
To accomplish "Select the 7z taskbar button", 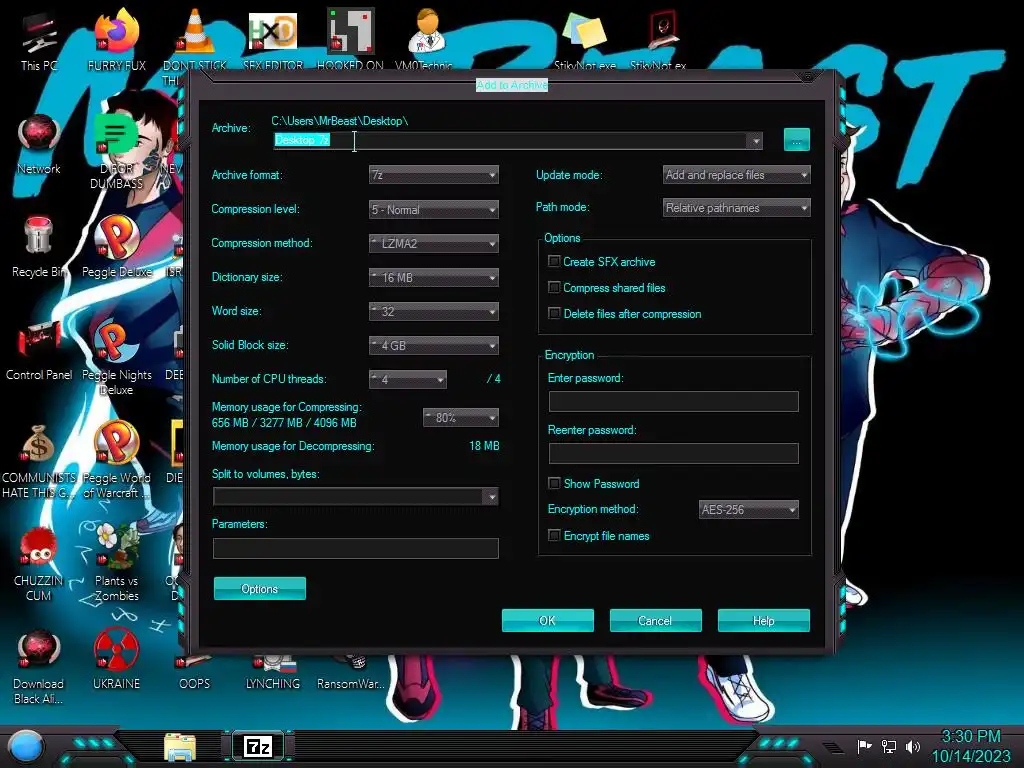I will 258,746.
